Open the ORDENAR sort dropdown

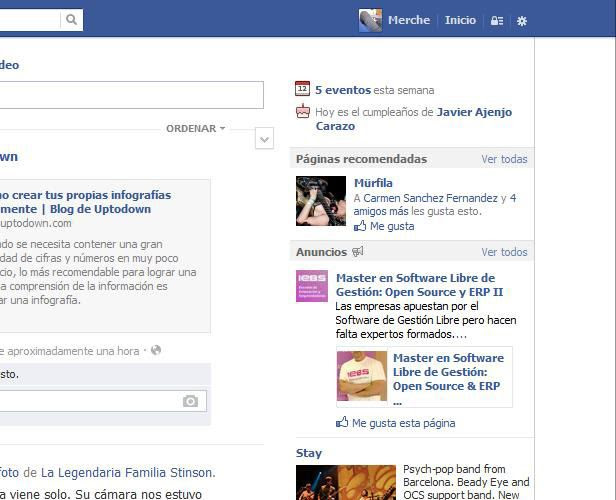(x=195, y=128)
